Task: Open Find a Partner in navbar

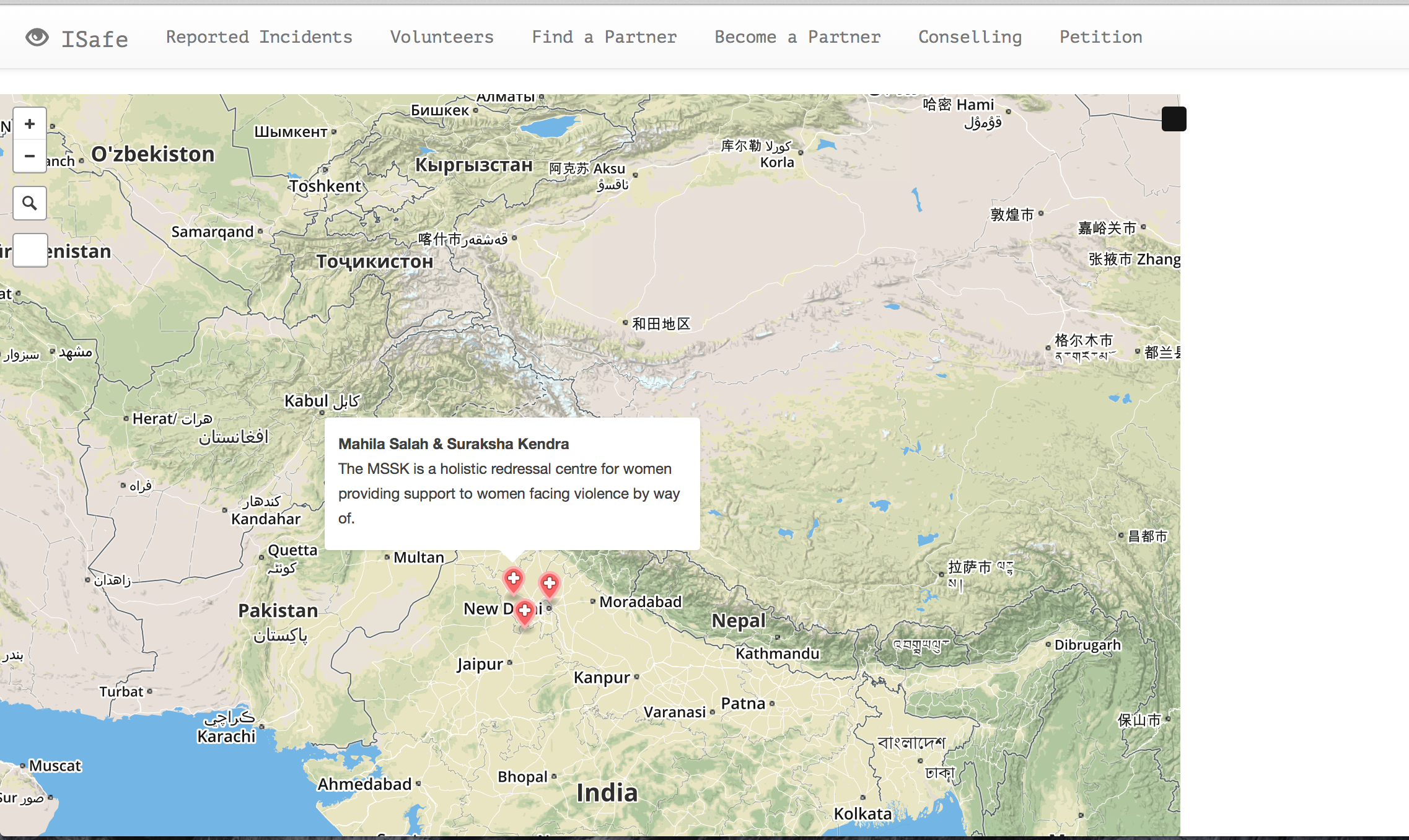Action: pos(604,37)
